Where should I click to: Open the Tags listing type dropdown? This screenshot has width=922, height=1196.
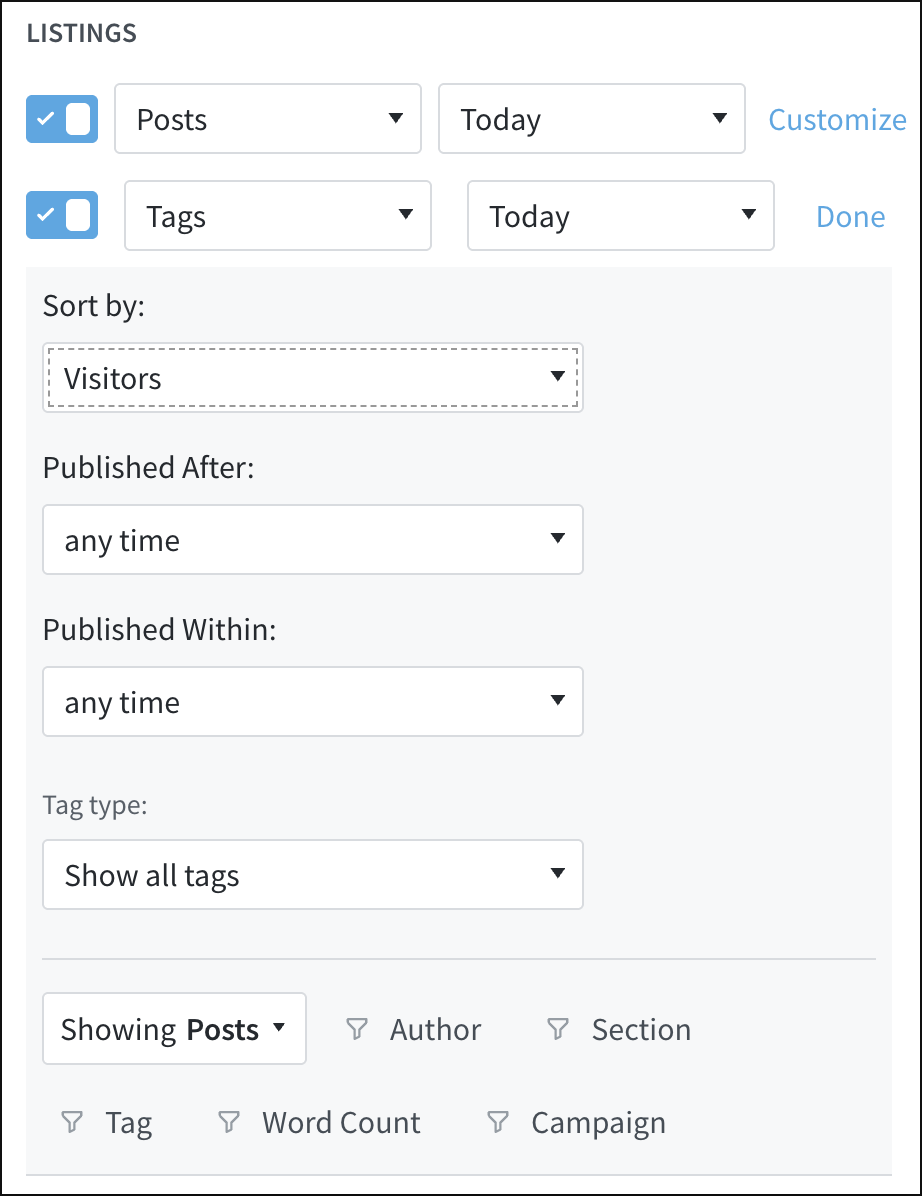278,216
